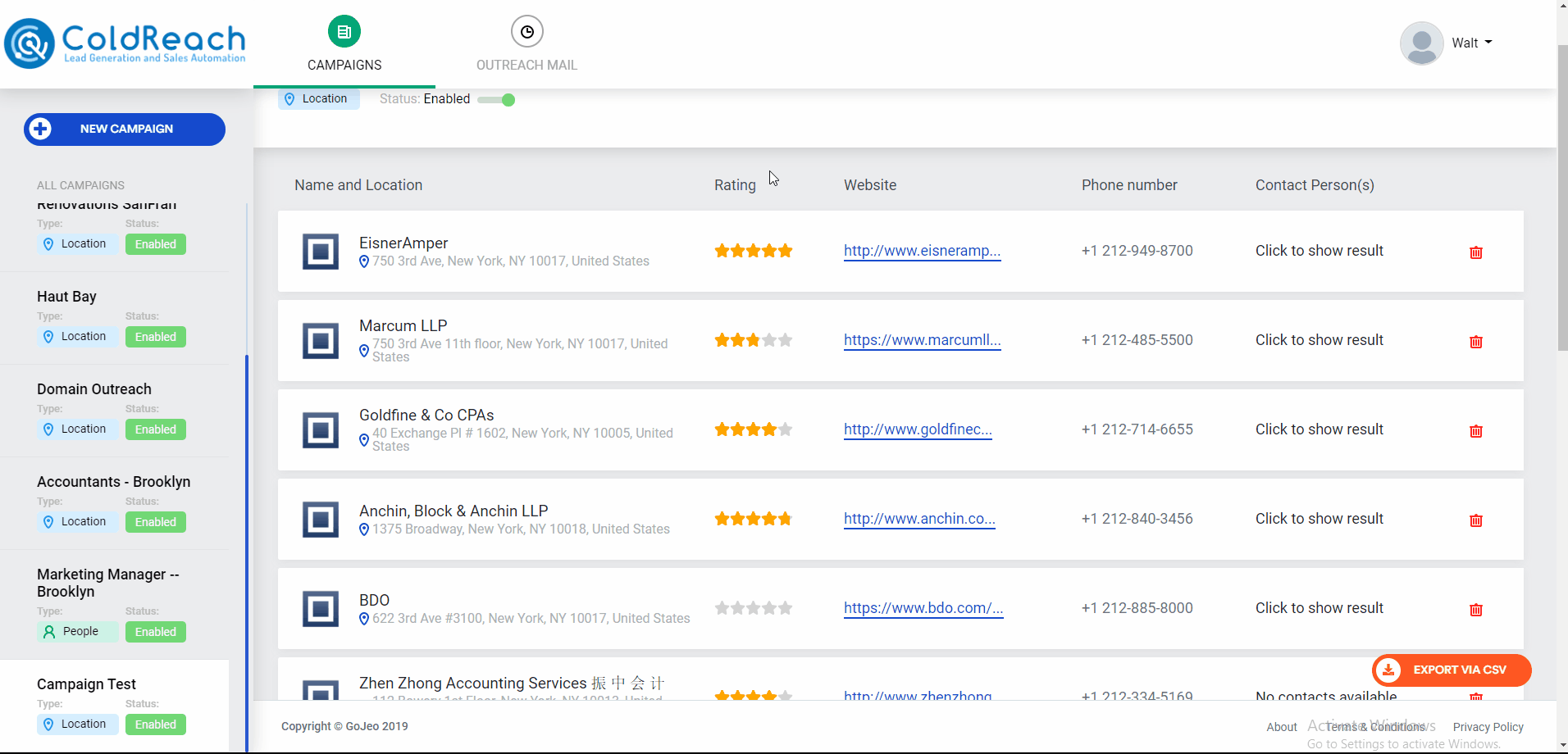
Task: Click the EisnerAmper star rating
Action: pyautogui.click(x=753, y=251)
